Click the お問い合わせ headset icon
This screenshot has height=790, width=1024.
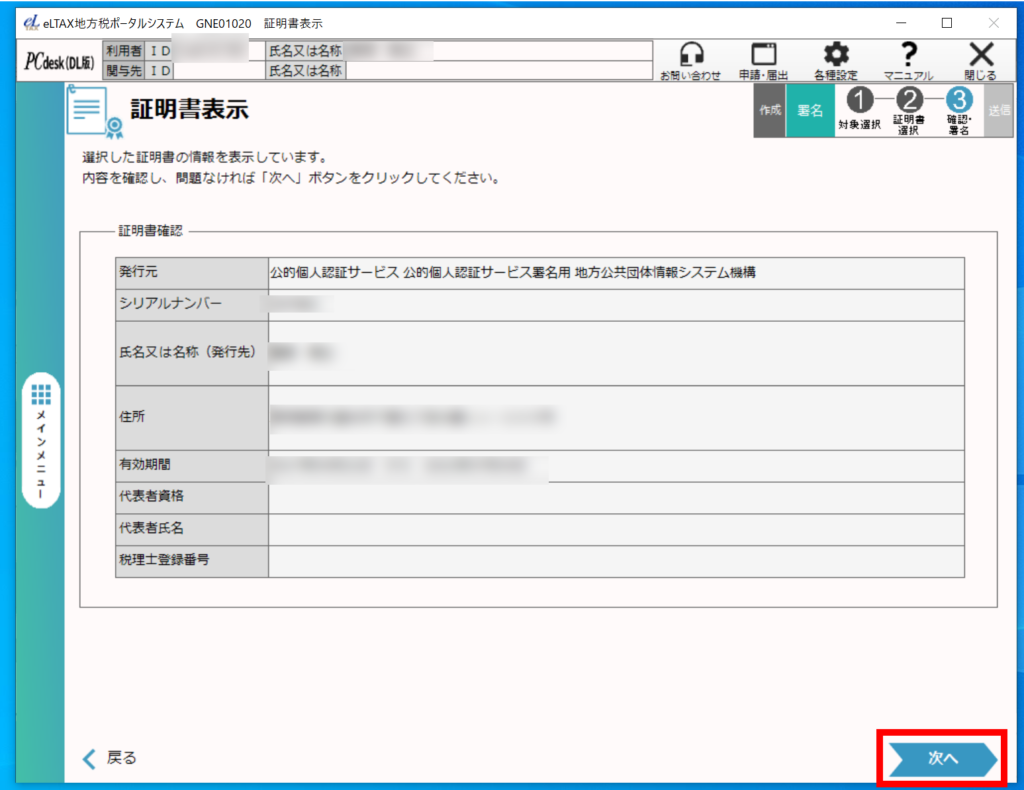[690, 55]
